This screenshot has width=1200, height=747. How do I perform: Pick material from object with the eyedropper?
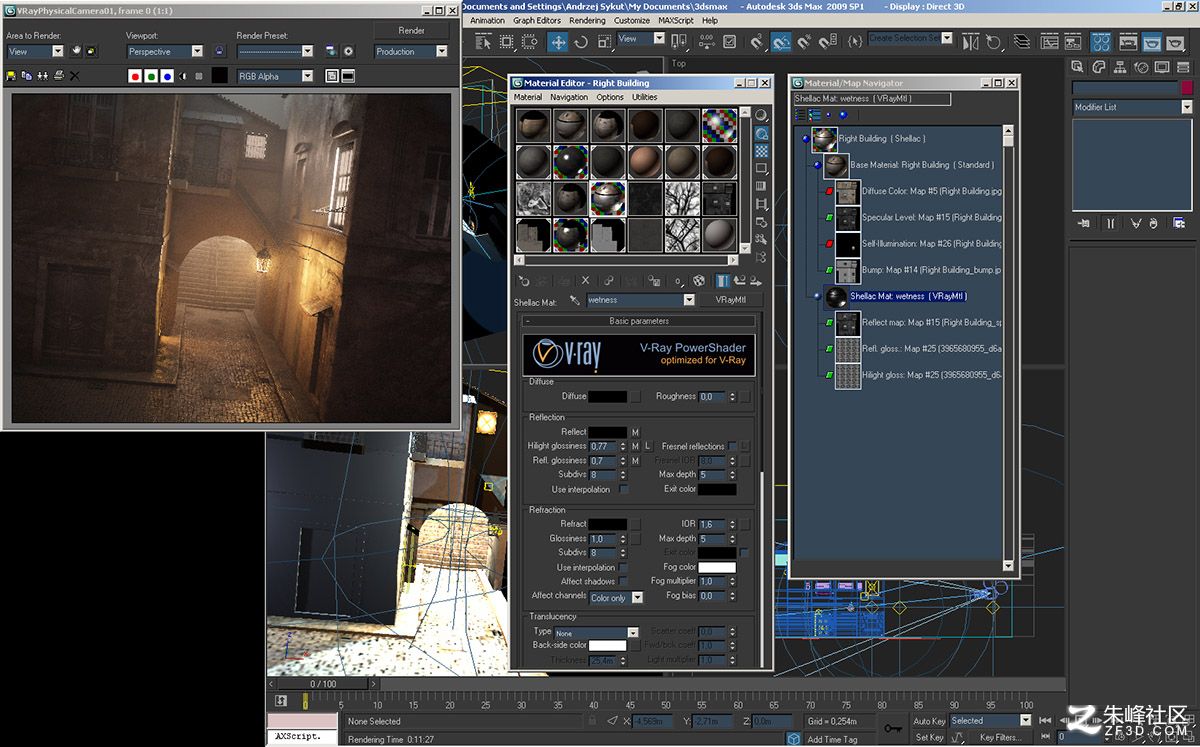click(575, 300)
